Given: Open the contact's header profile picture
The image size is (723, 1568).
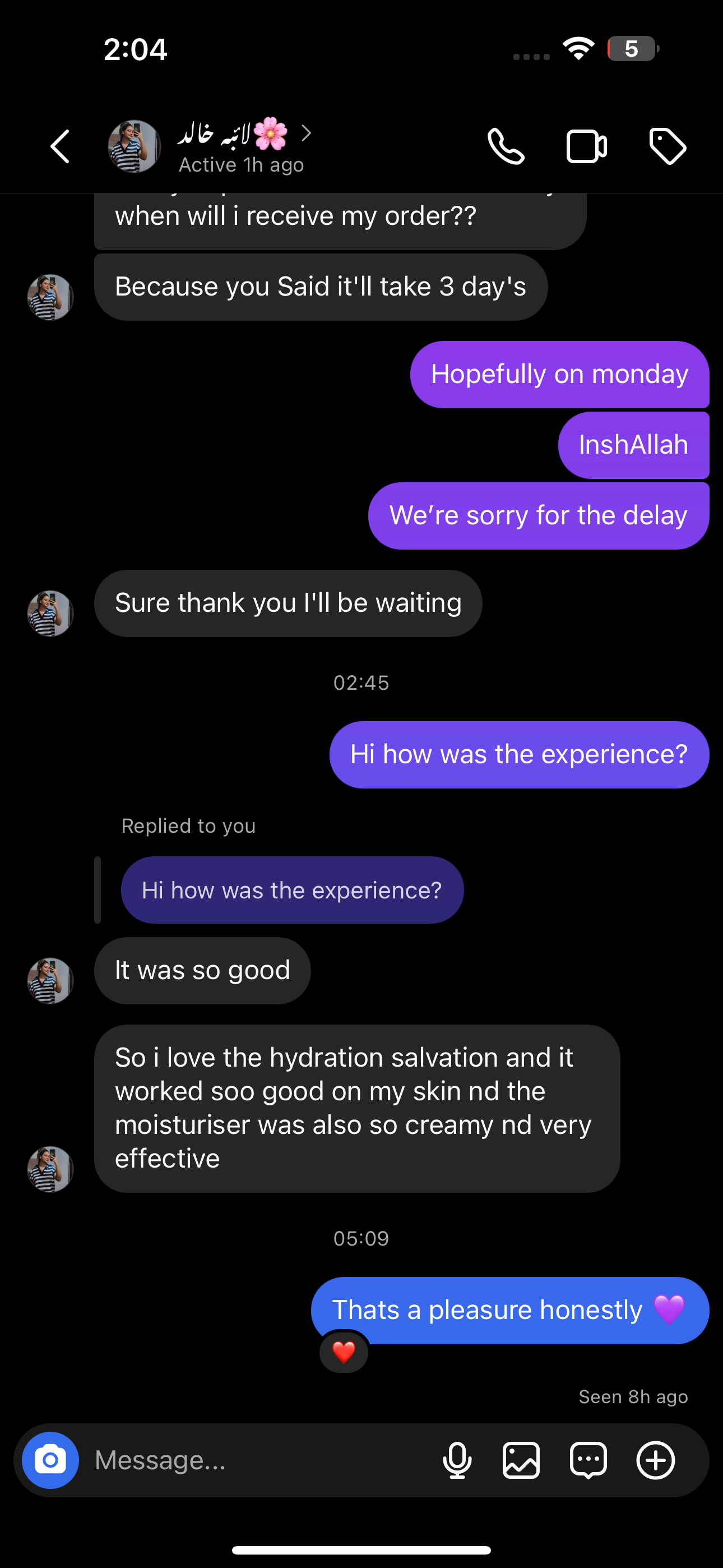Looking at the screenshot, I should tap(134, 147).
